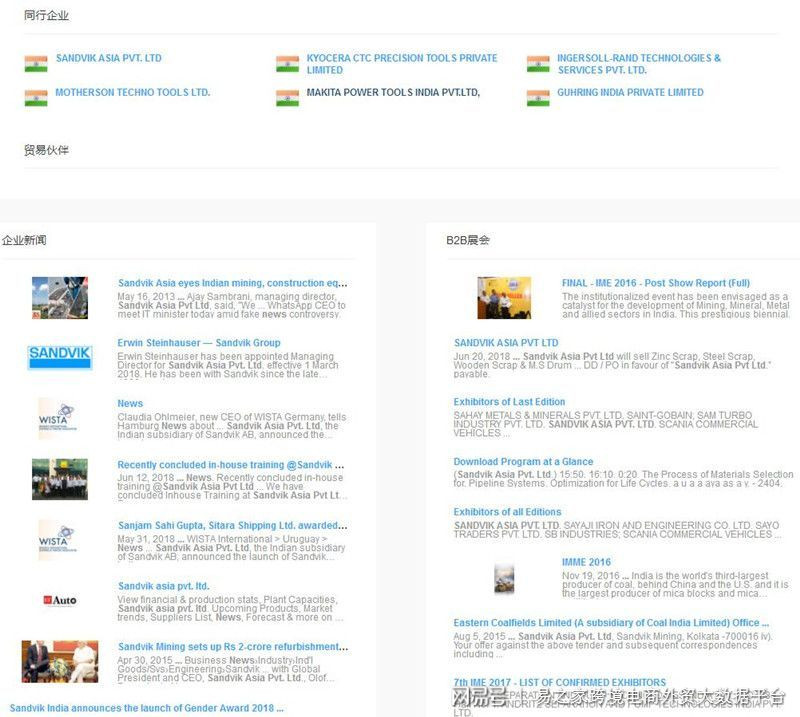Image resolution: width=800 pixels, height=717 pixels.
Task: Click India flag icon beside Sandvik Asia
Action: 36,63
